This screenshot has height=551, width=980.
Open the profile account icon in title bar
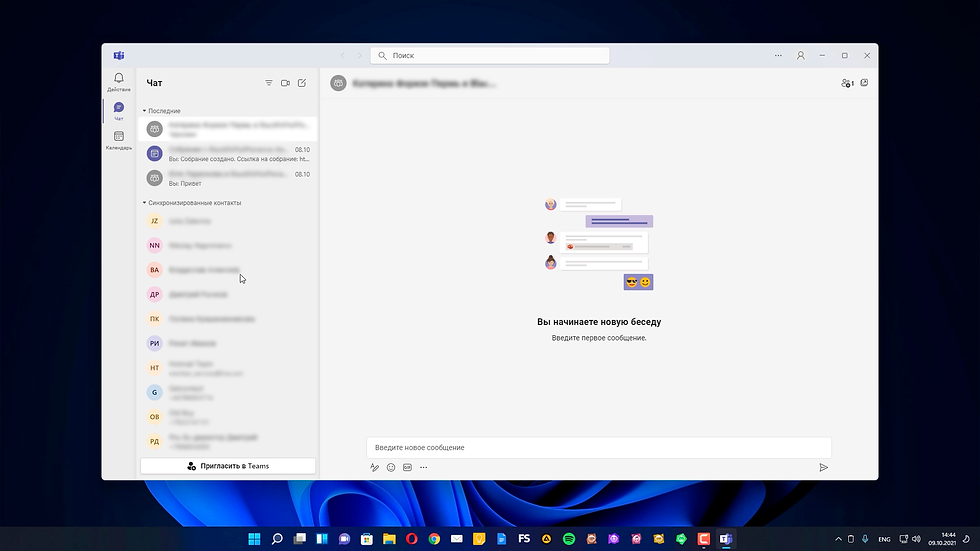pos(801,56)
